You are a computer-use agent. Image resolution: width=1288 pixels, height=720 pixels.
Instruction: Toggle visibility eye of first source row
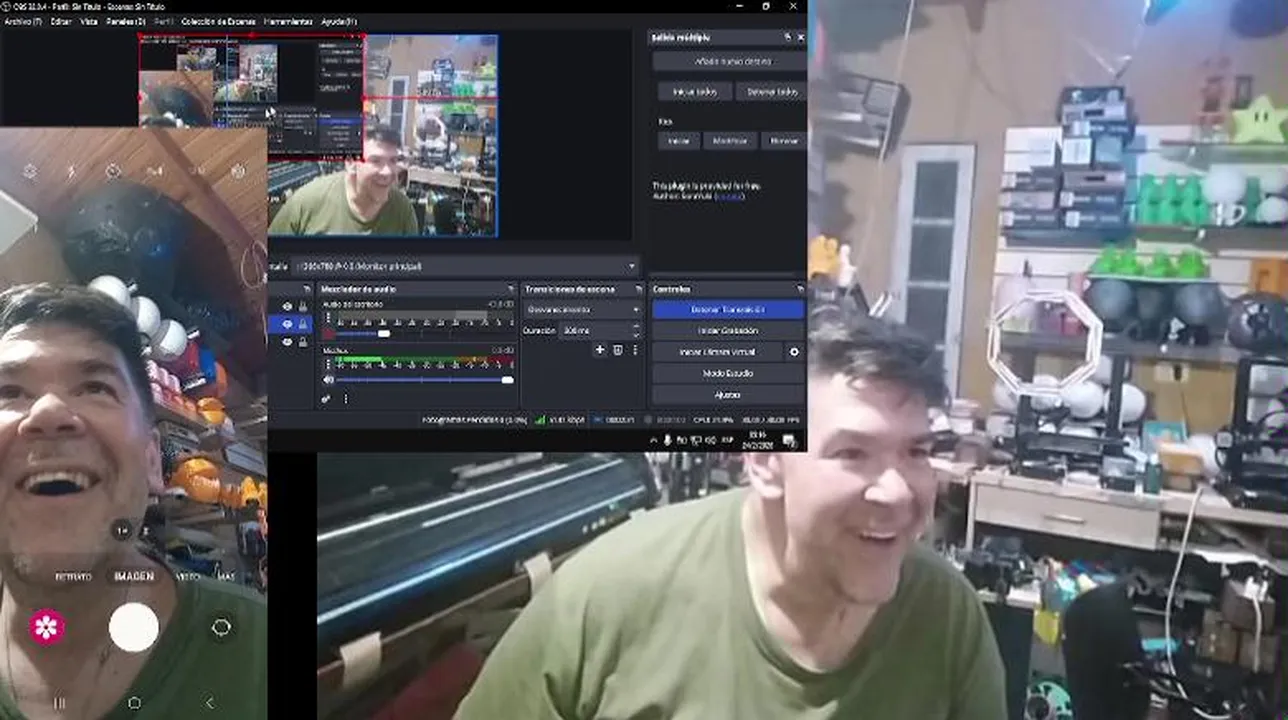point(287,306)
